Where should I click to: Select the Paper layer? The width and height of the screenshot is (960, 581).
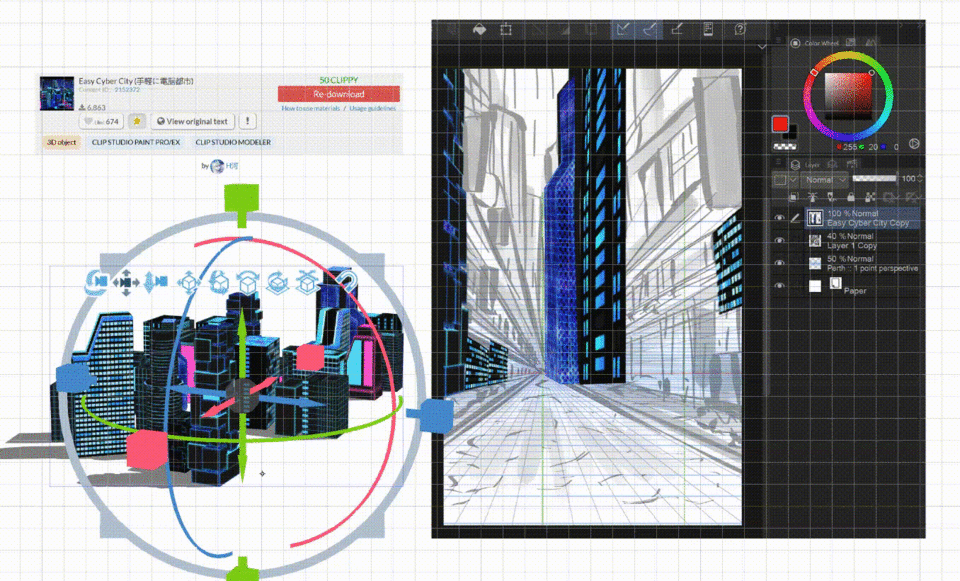861,286
